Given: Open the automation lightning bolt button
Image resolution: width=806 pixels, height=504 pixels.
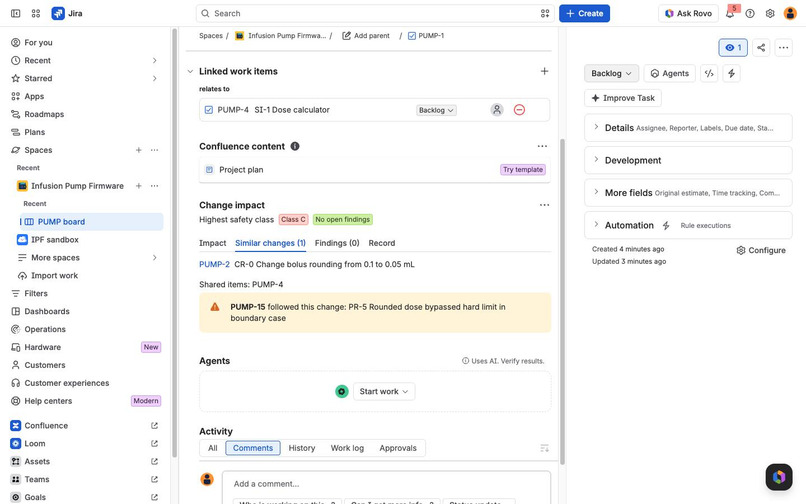Looking at the screenshot, I should coord(731,74).
